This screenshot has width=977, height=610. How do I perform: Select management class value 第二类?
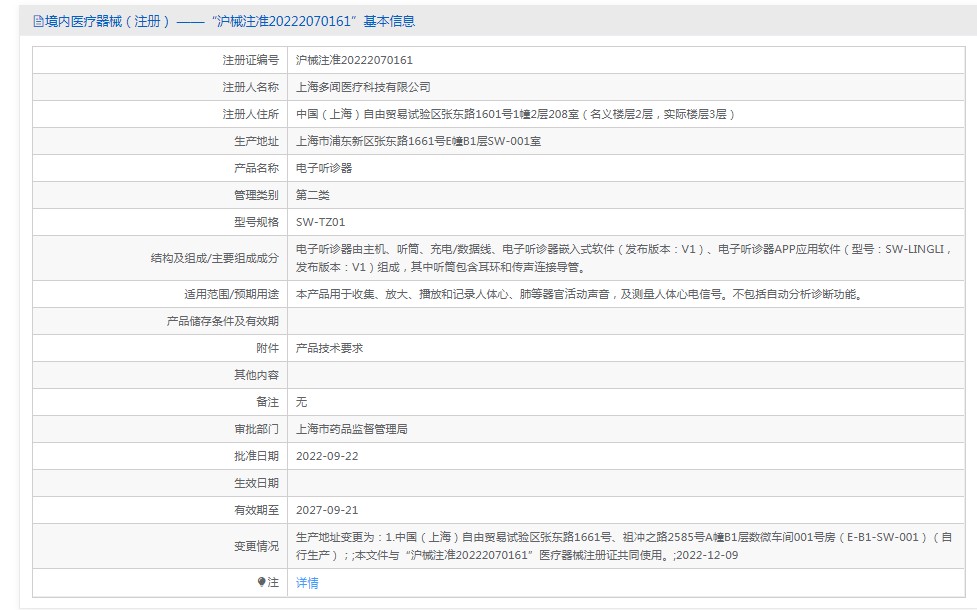coord(313,195)
